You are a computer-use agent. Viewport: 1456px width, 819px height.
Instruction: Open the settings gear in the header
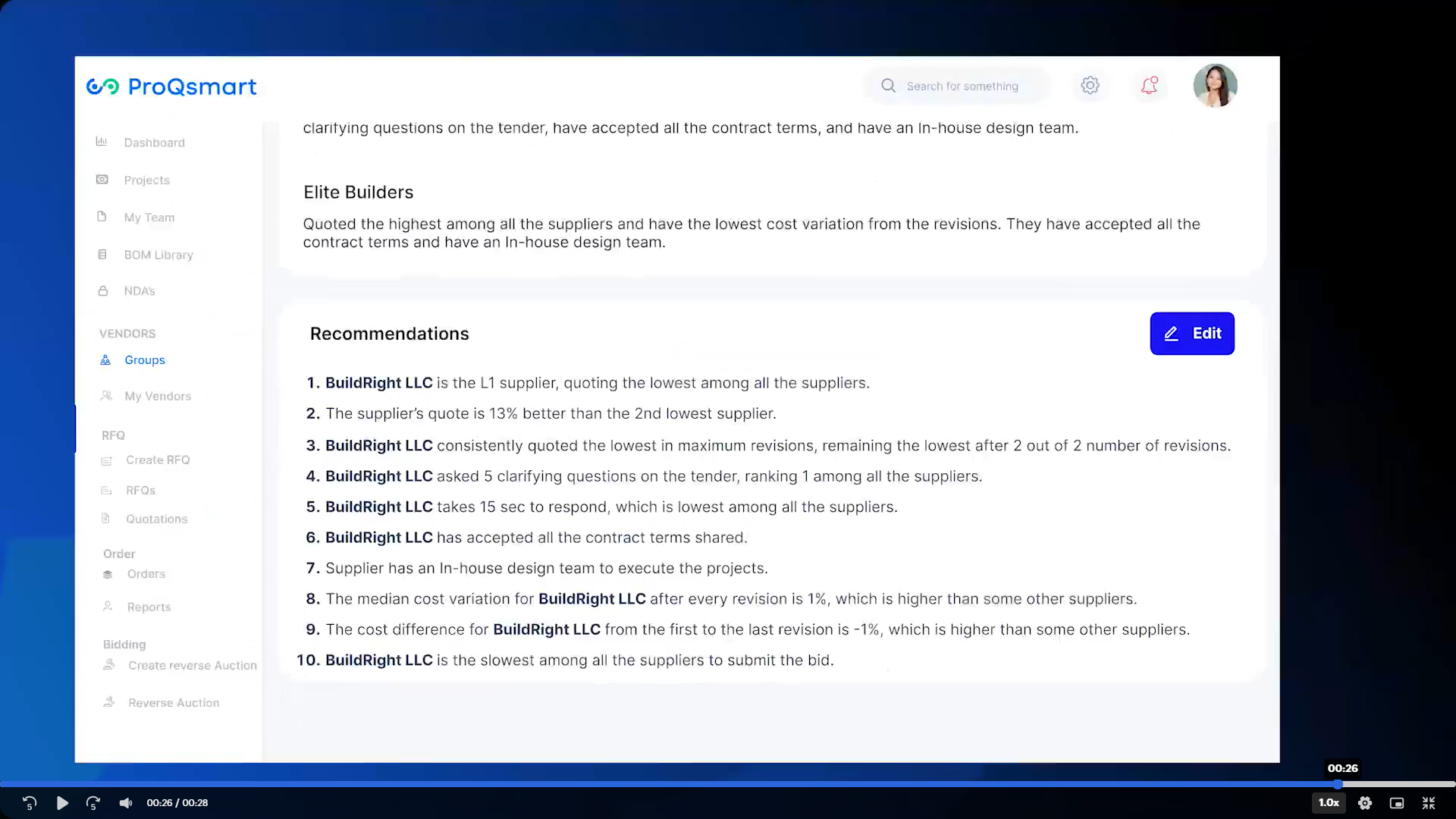click(x=1090, y=86)
